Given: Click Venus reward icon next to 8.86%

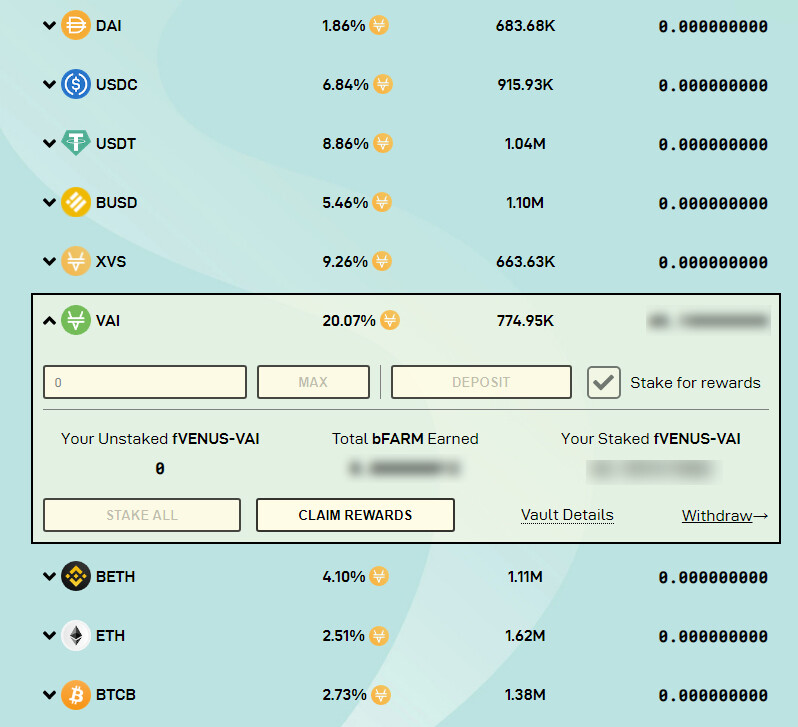Looking at the screenshot, I should pos(383,143).
